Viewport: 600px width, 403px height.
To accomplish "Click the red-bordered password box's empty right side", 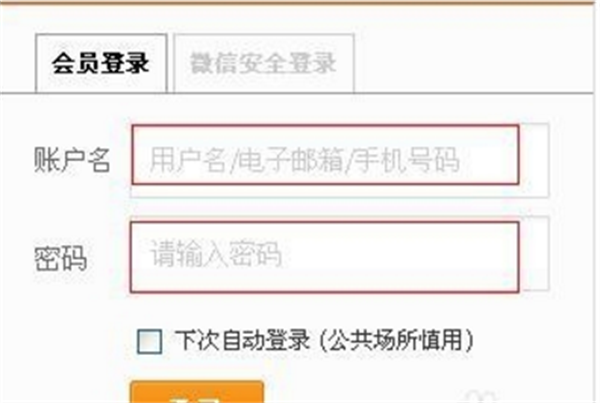I will pos(402,257).
